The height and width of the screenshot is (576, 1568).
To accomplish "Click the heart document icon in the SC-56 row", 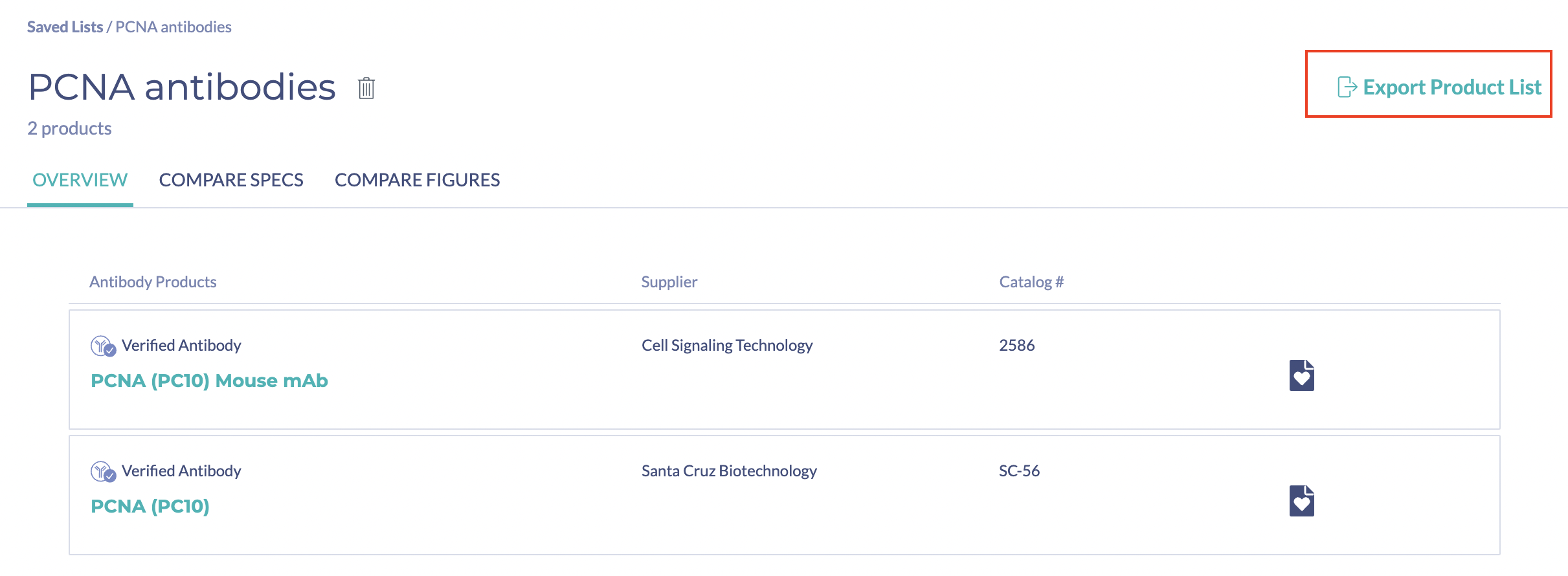I will click(x=1301, y=501).
